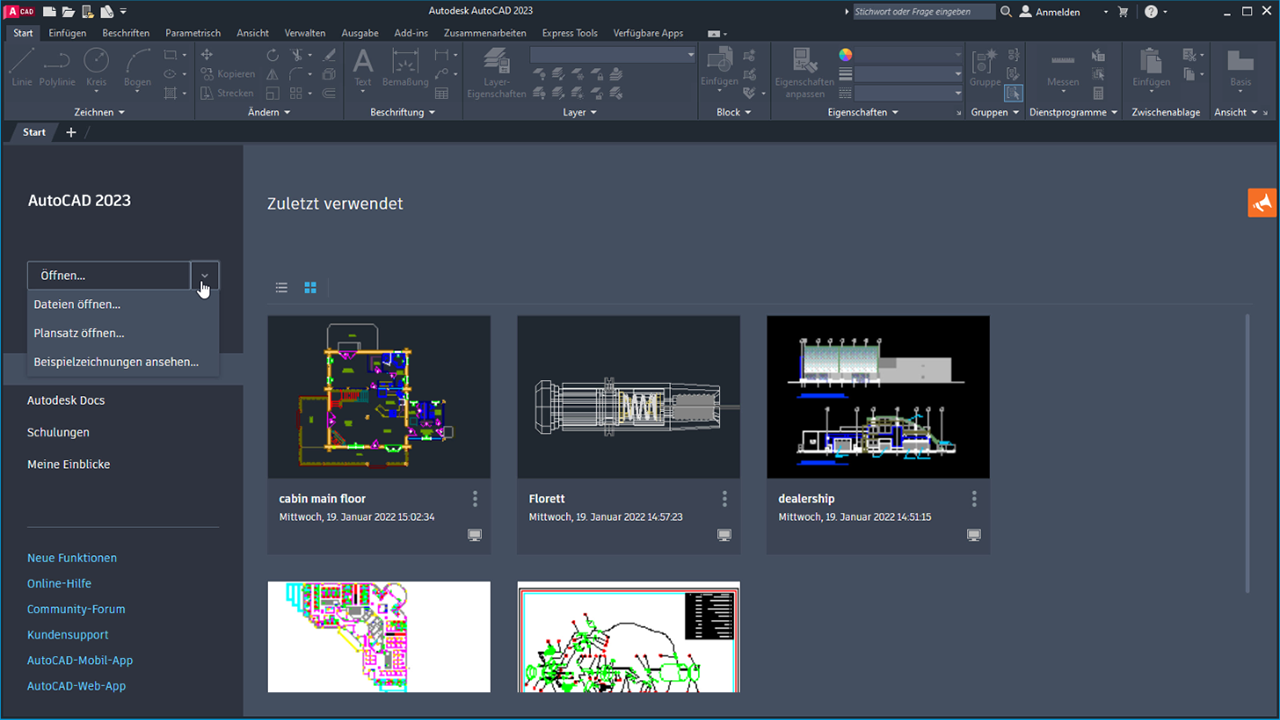1280x720 pixels.
Task: Switch to list view of recent files
Action: click(282, 288)
